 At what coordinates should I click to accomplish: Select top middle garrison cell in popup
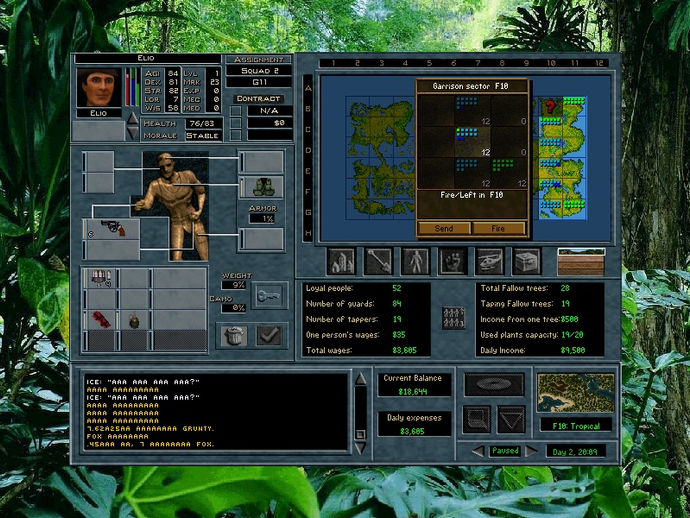click(473, 110)
